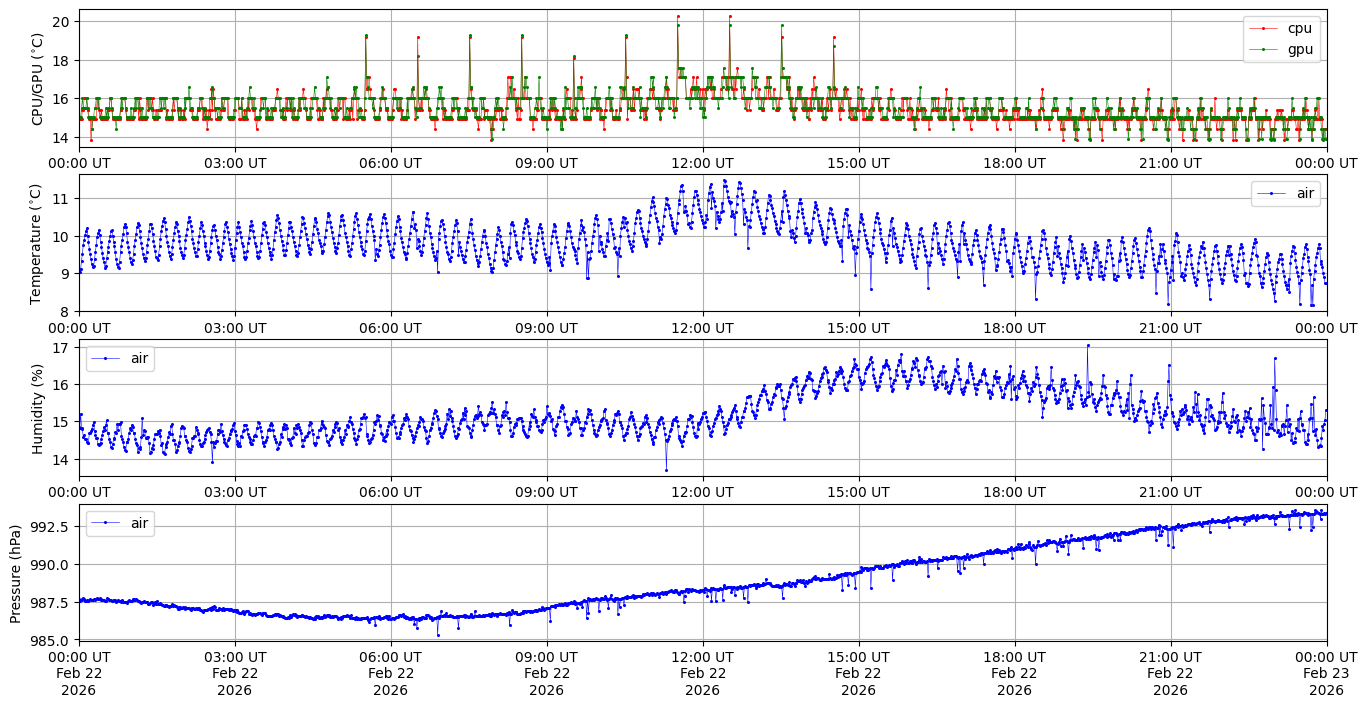Click the green gpu legend line marker
This screenshot has width=1367, height=707.
tap(1264, 48)
